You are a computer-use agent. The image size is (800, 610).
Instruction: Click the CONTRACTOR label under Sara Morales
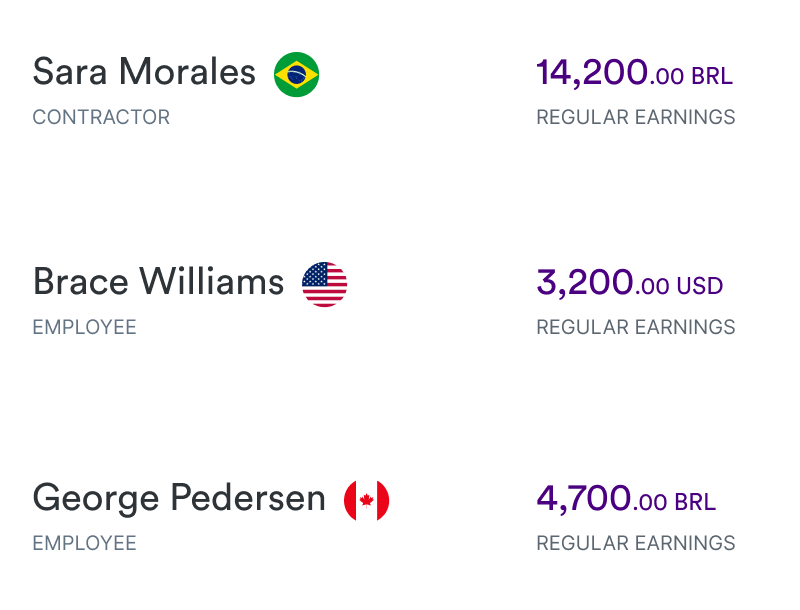(101, 117)
